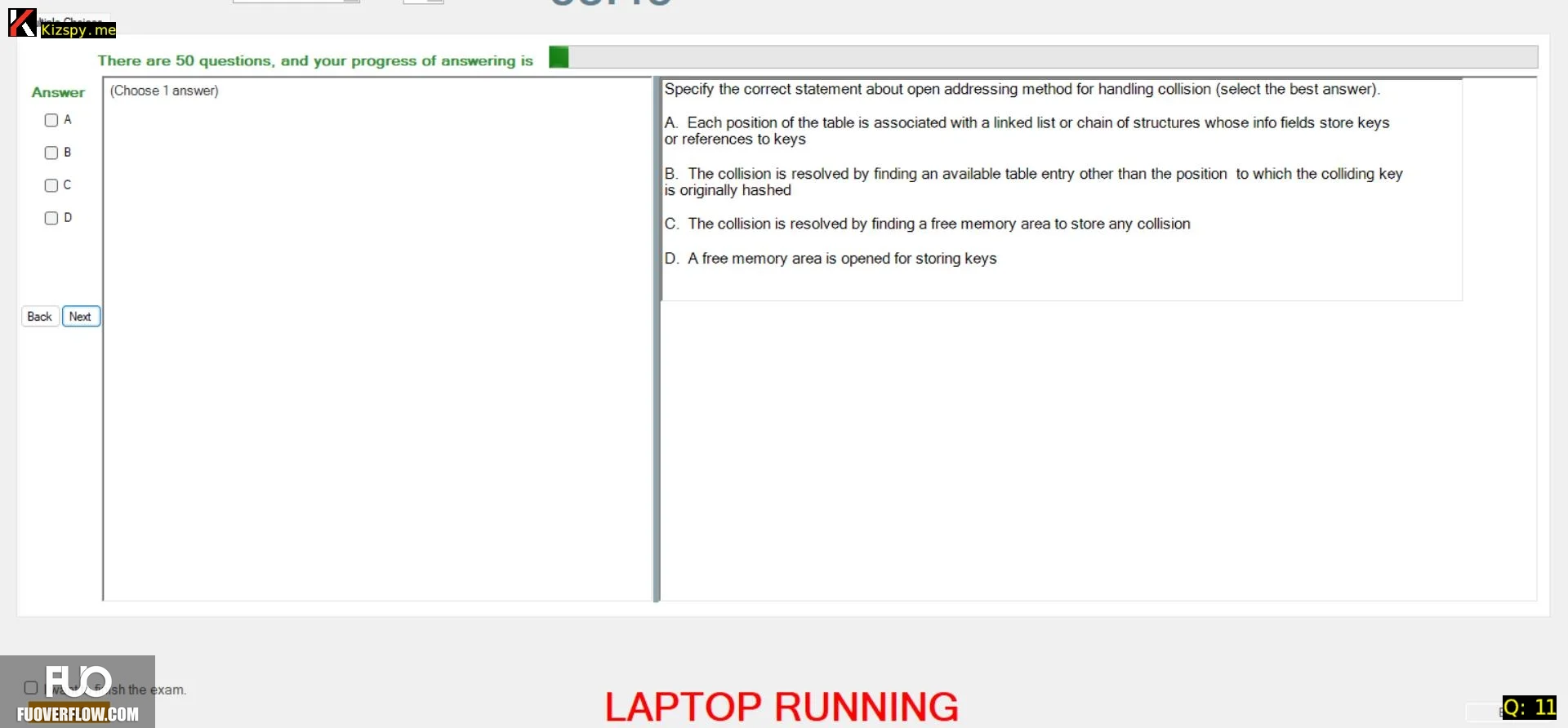Screen dimensions: 1568x728
Task: Click statement A about linked list chains
Action: pos(1027,131)
